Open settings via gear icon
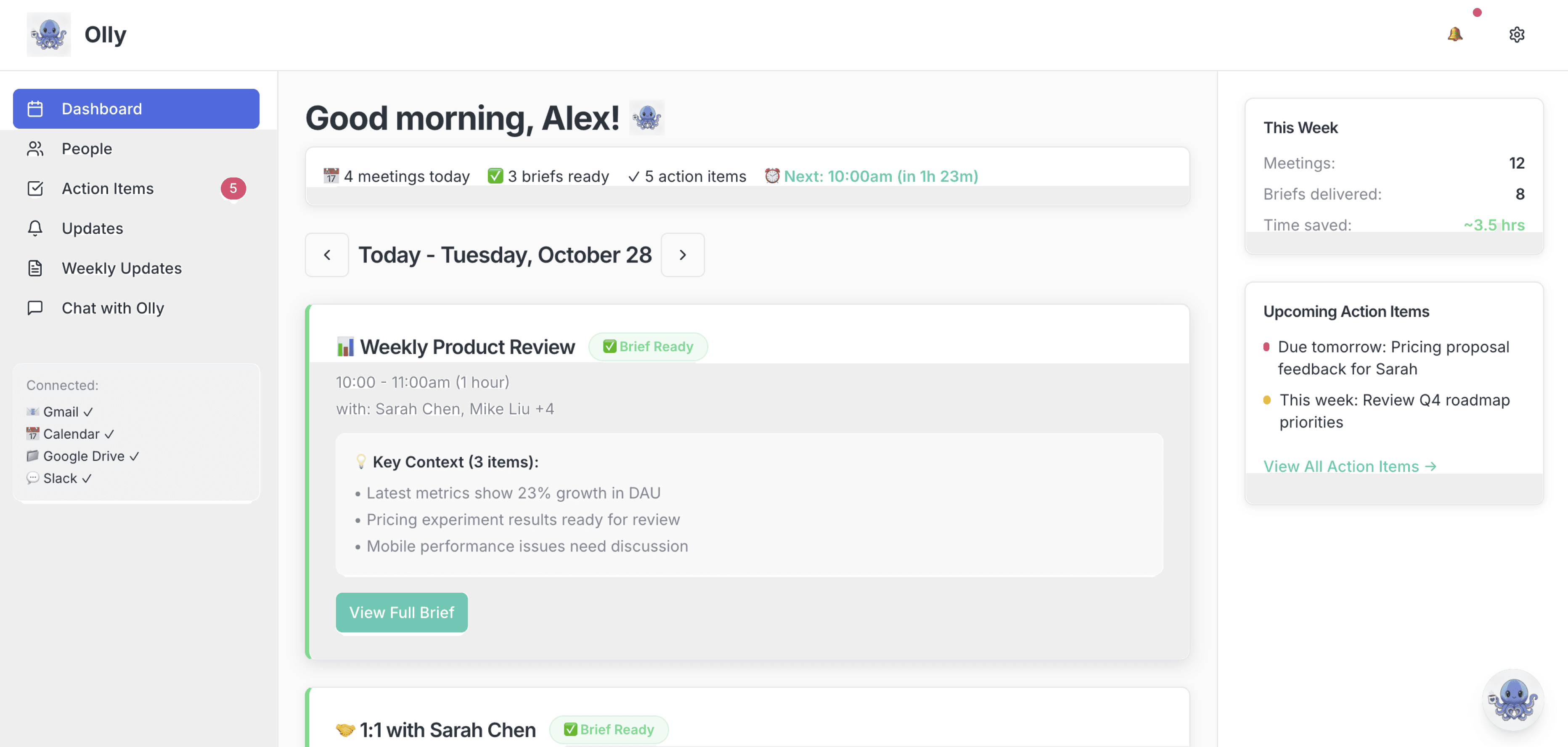Image resolution: width=1568 pixels, height=747 pixels. tap(1516, 35)
